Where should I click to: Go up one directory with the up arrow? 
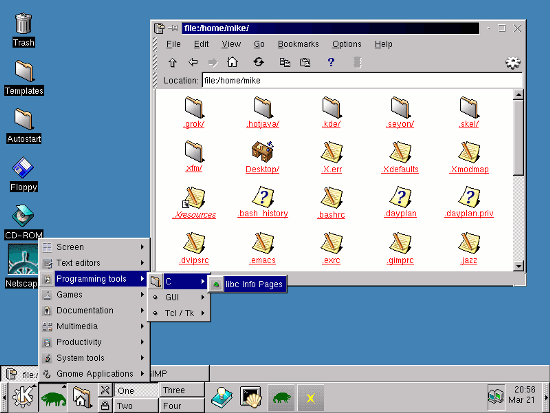(172, 62)
